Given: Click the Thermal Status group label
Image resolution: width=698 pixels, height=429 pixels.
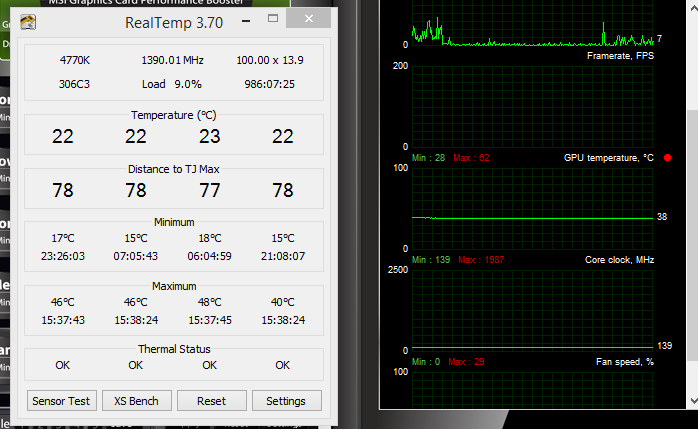Looking at the screenshot, I should 174,349.
